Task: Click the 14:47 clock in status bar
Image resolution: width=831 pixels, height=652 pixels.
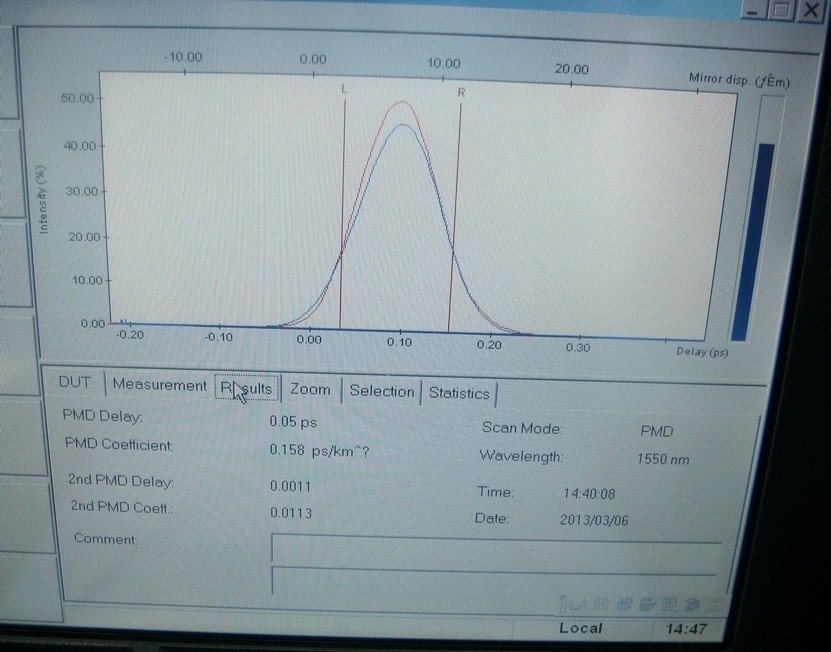Action: click(686, 630)
